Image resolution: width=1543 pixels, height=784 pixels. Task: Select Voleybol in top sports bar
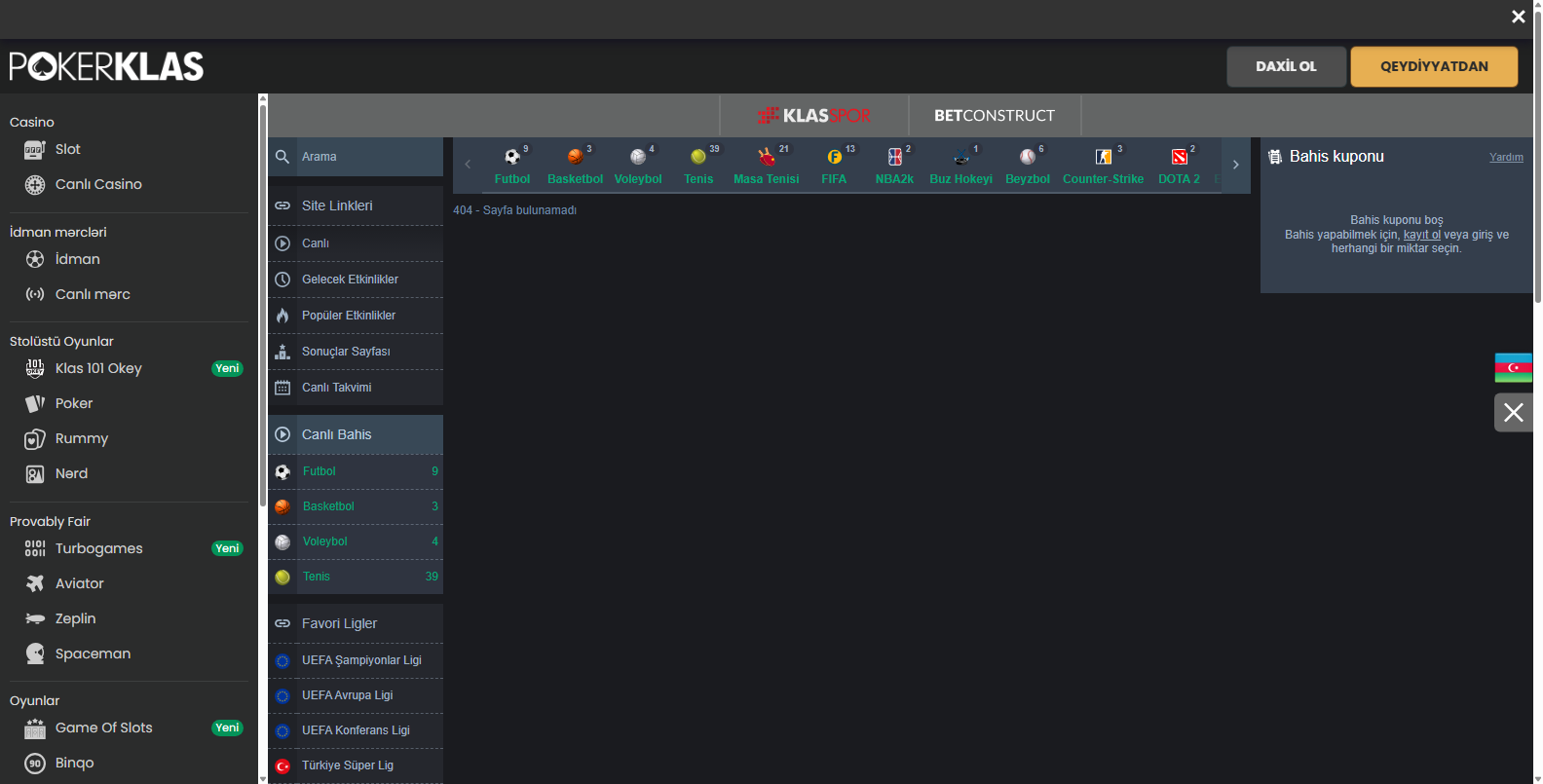tap(638, 166)
